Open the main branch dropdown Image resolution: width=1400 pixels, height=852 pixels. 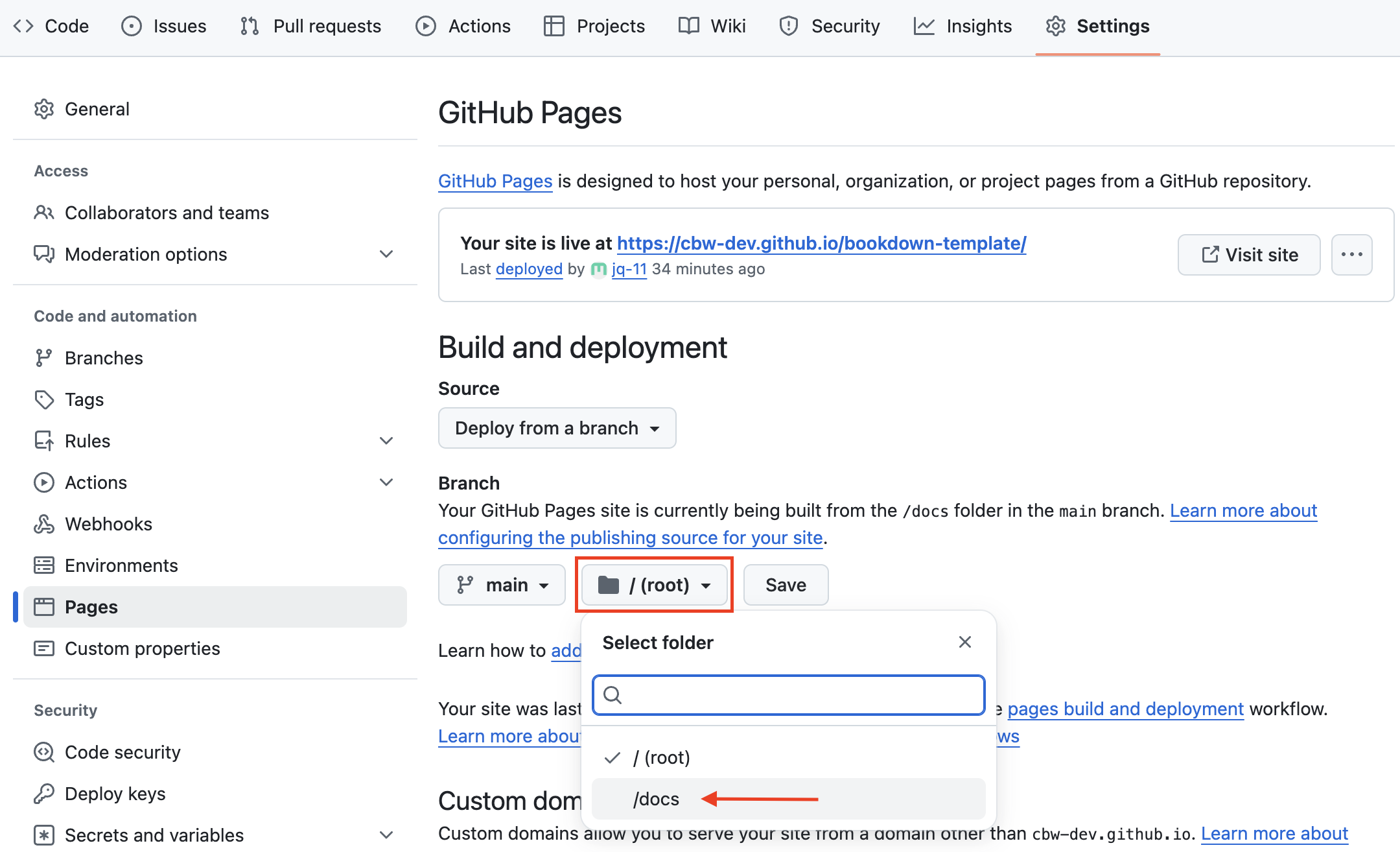(502, 585)
